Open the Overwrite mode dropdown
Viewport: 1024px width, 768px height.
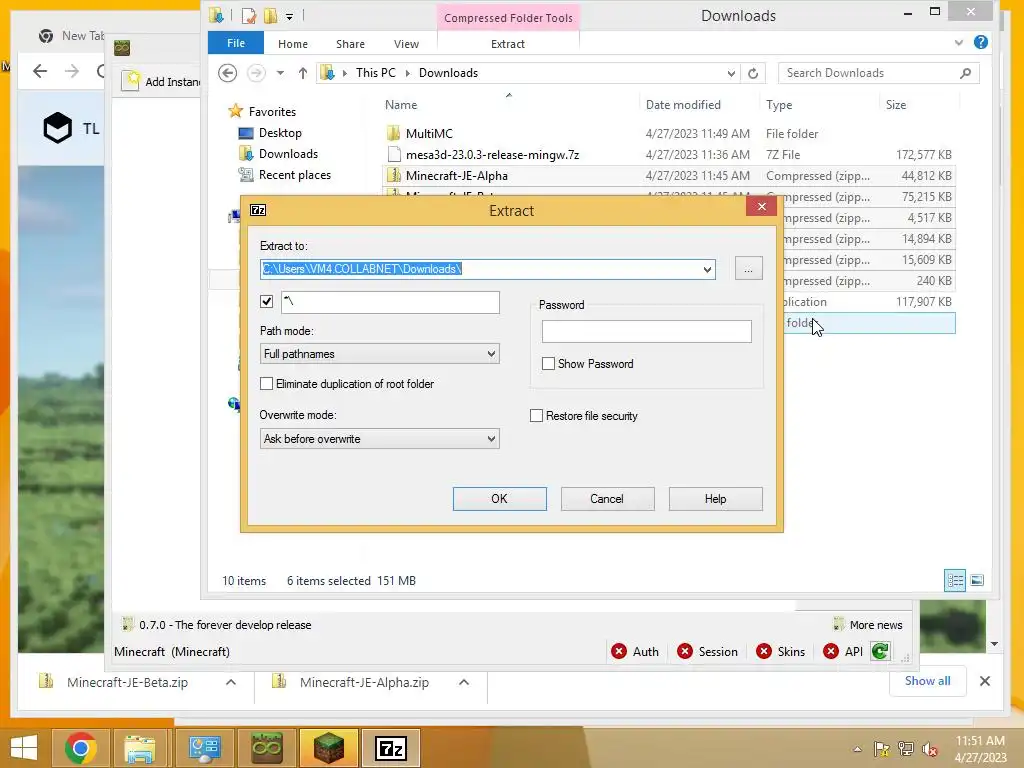(379, 439)
